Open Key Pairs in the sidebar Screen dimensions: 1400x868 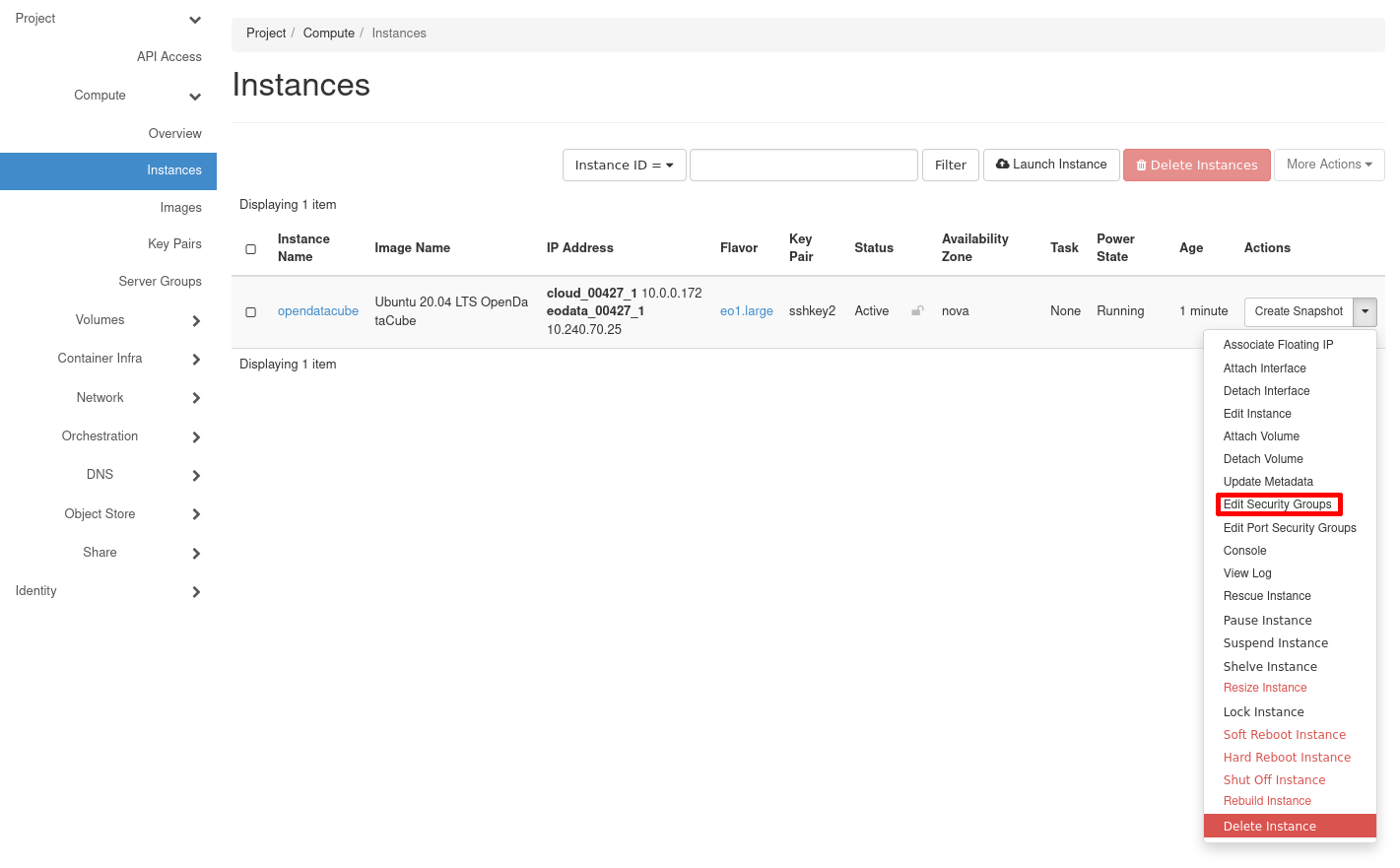coord(175,244)
